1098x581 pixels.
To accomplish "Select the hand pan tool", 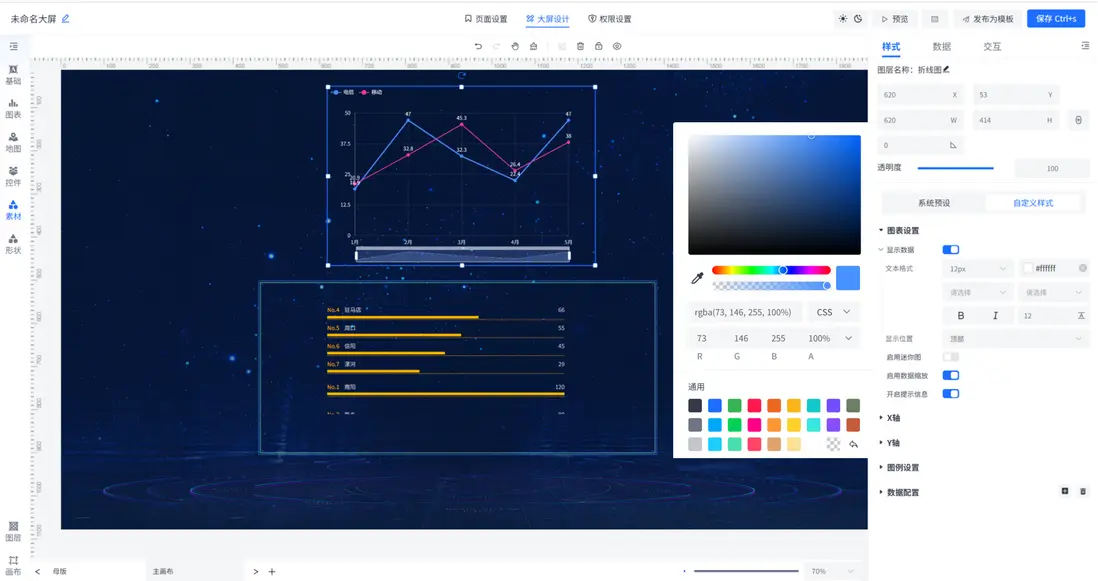I will (x=515, y=46).
